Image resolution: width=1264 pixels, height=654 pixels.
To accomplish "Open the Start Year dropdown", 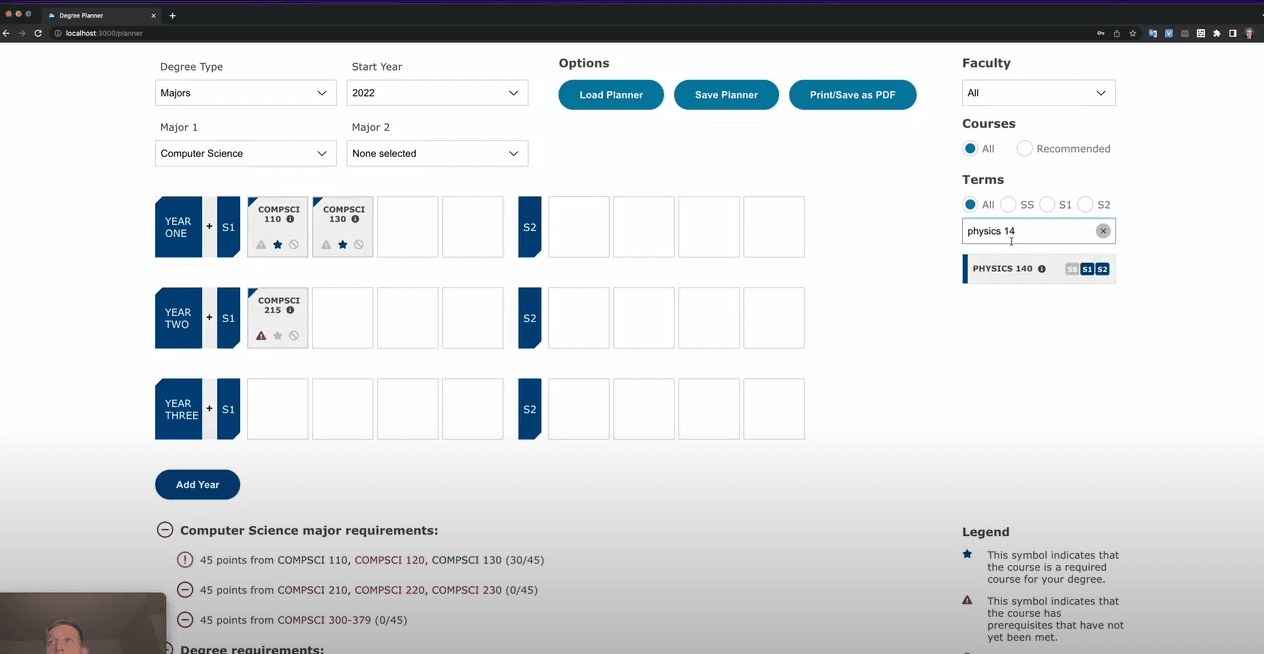I will coord(437,93).
